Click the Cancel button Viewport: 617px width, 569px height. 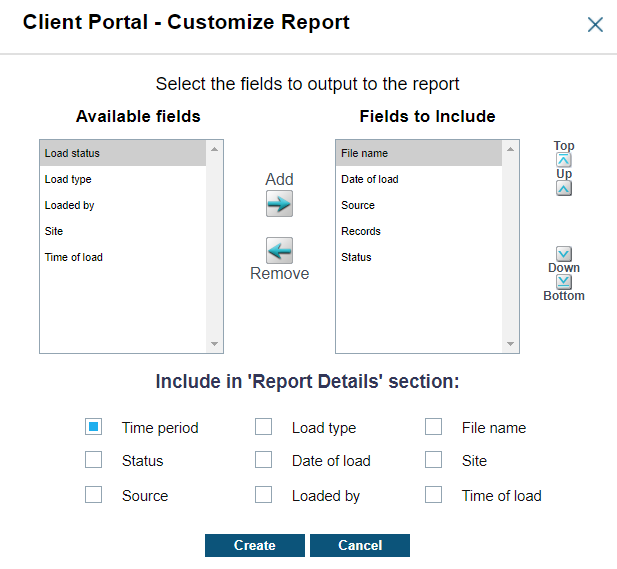click(360, 545)
